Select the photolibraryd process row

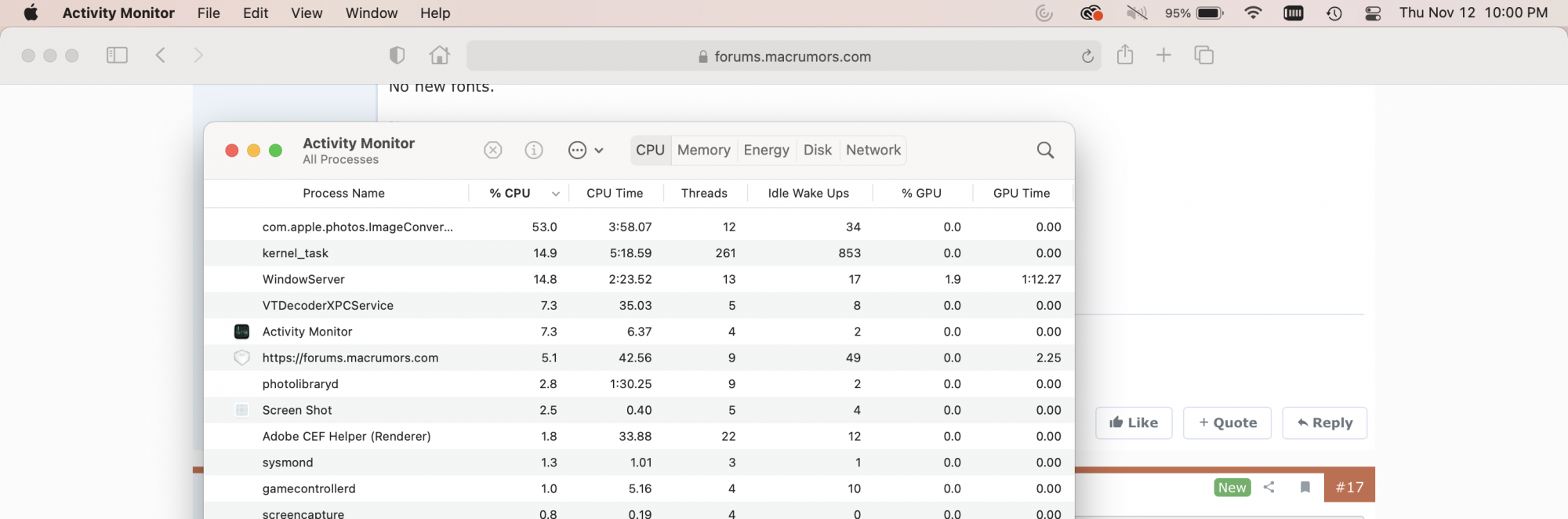[639, 383]
